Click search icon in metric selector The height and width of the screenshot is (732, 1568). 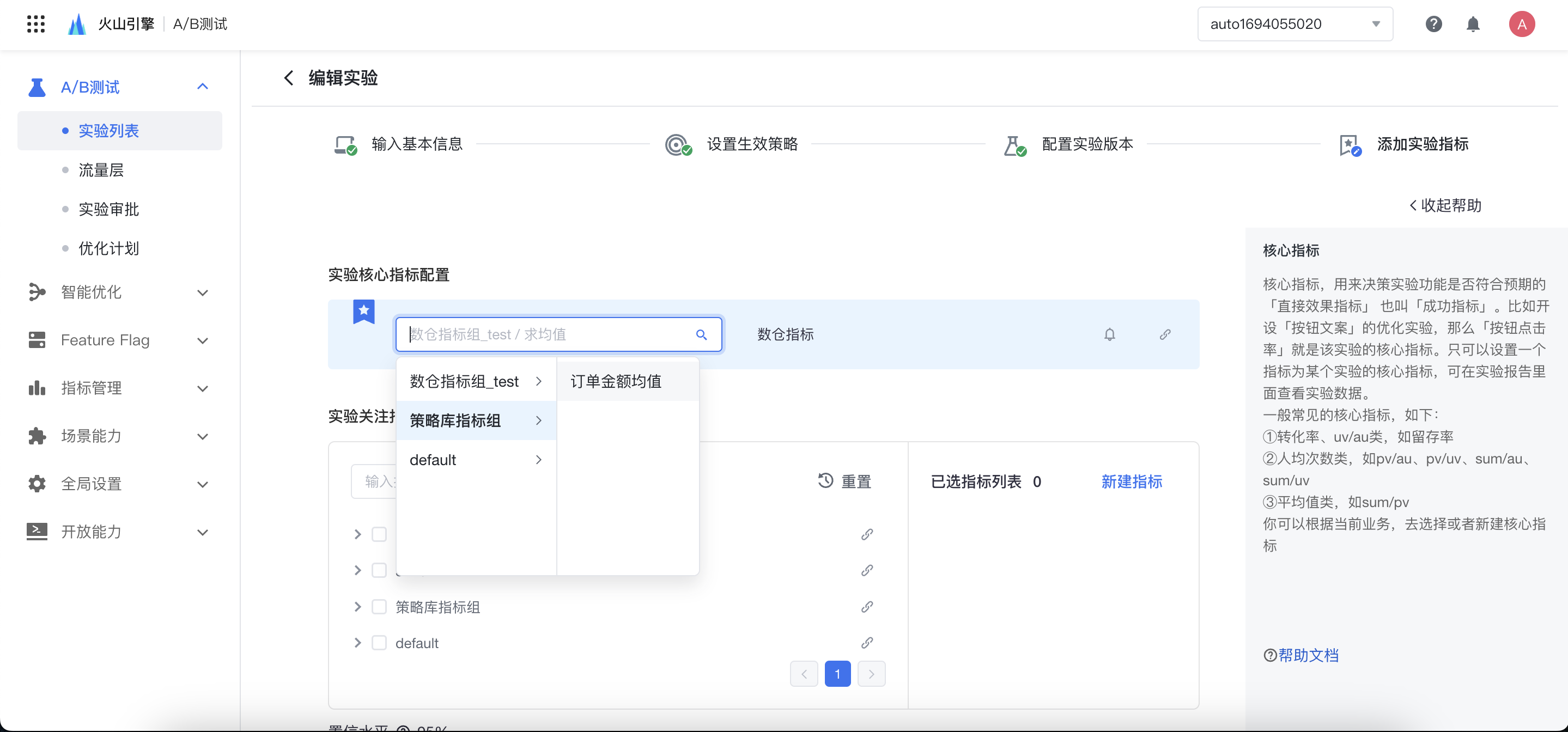[701, 334]
